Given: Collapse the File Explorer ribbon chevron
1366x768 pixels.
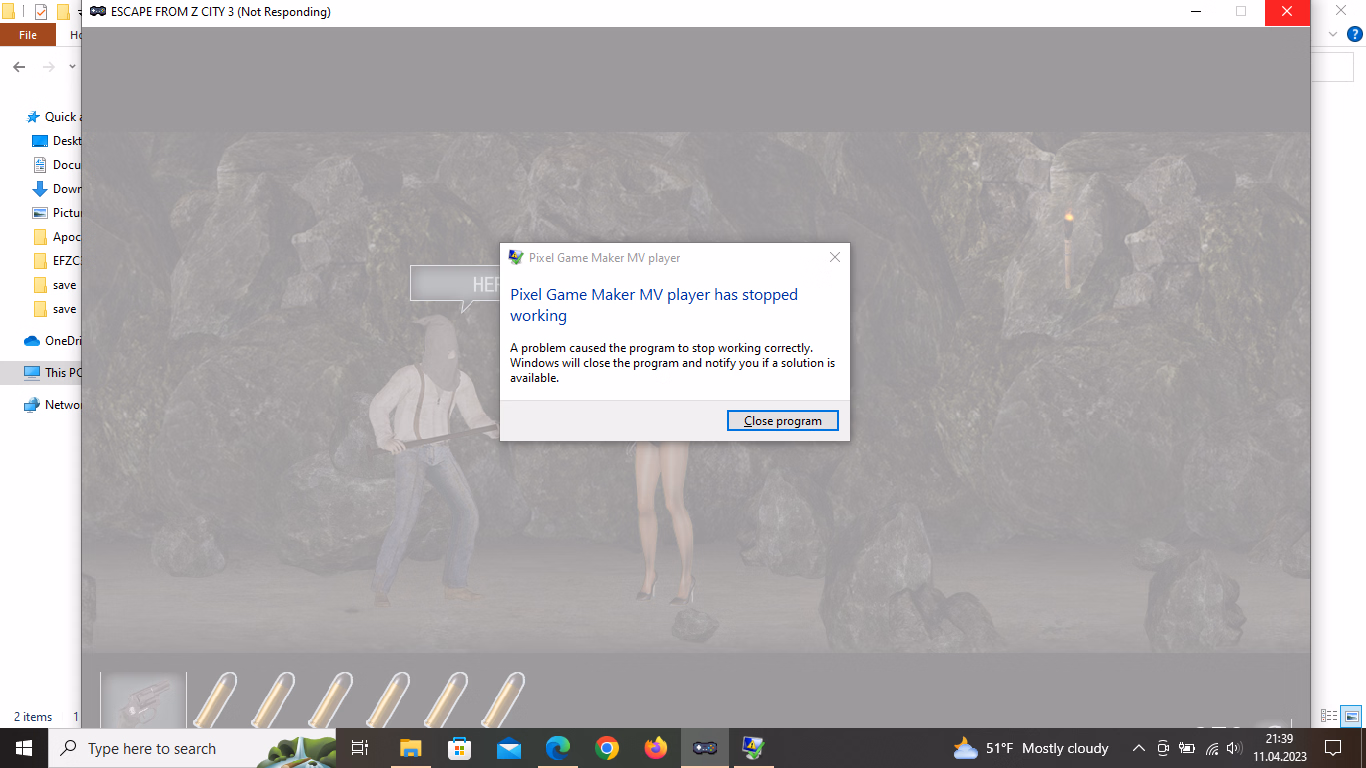Looking at the screenshot, I should coord(1332,34).
